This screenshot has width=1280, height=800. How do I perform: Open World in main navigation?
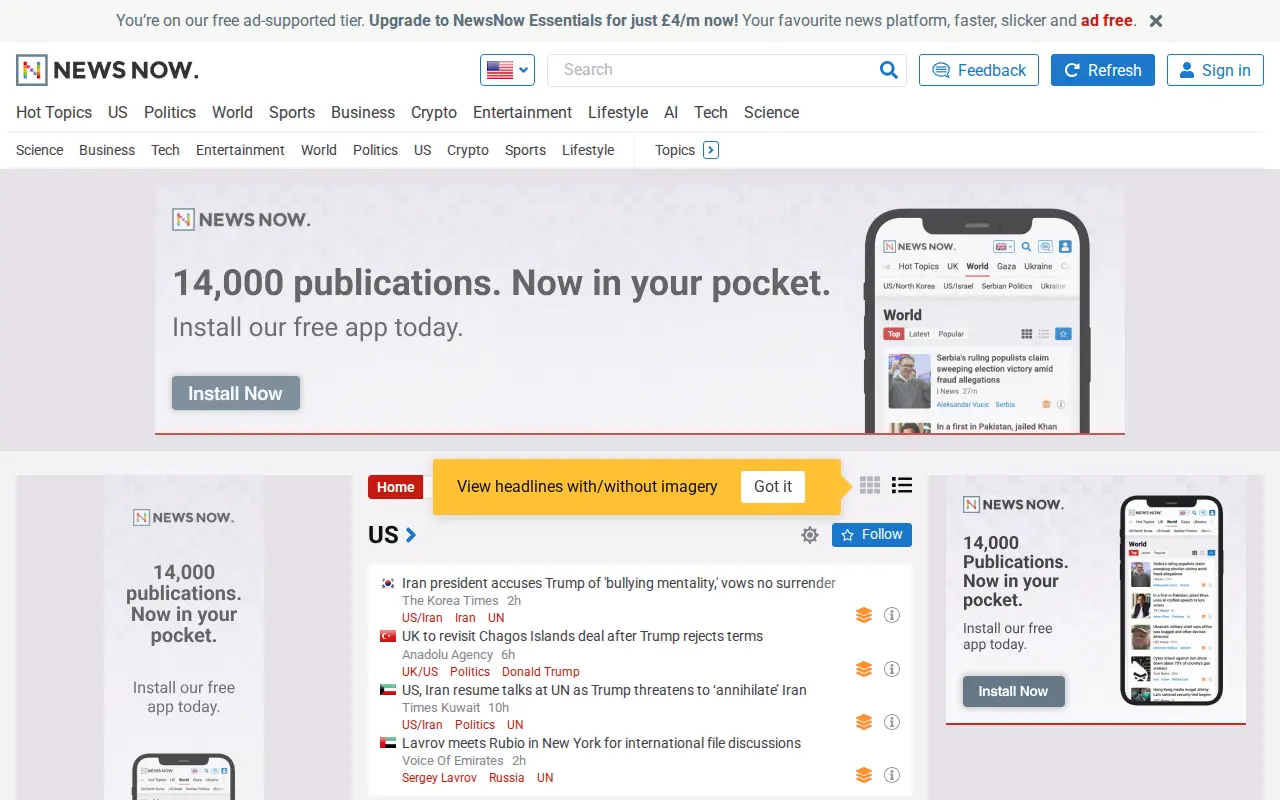(232, 112)
